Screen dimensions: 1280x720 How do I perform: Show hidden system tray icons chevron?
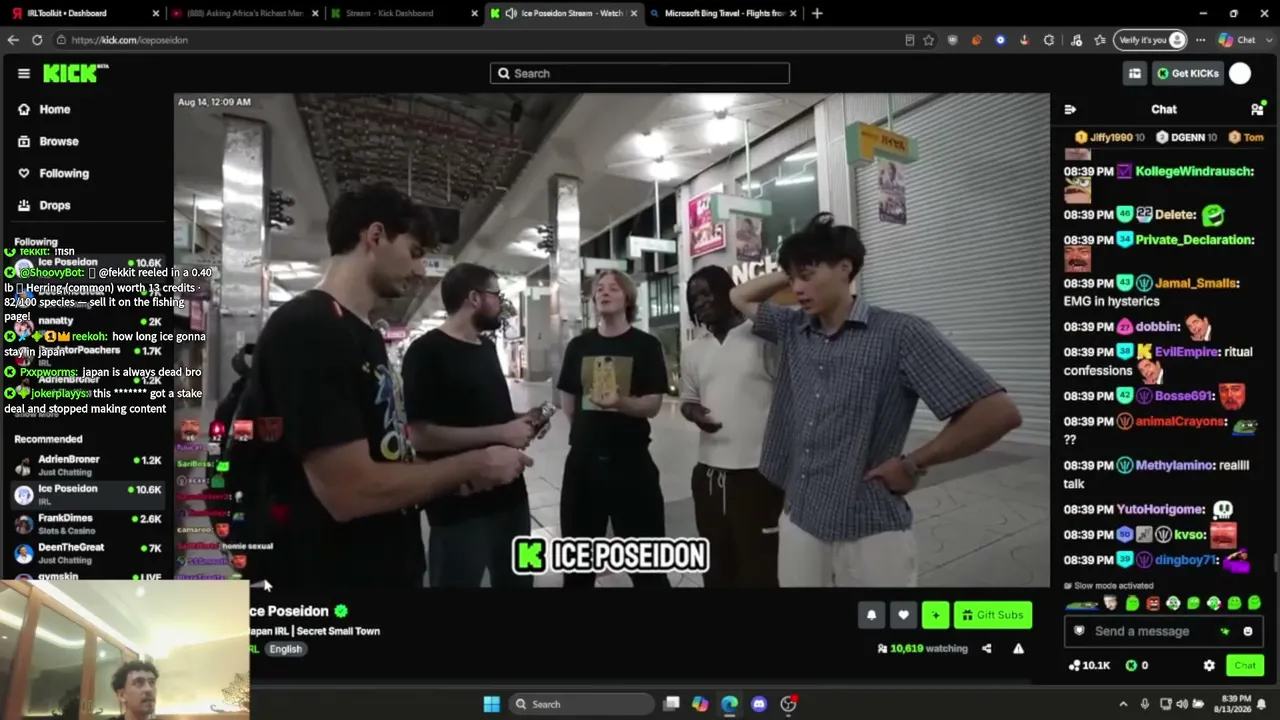click(1123, 704)
